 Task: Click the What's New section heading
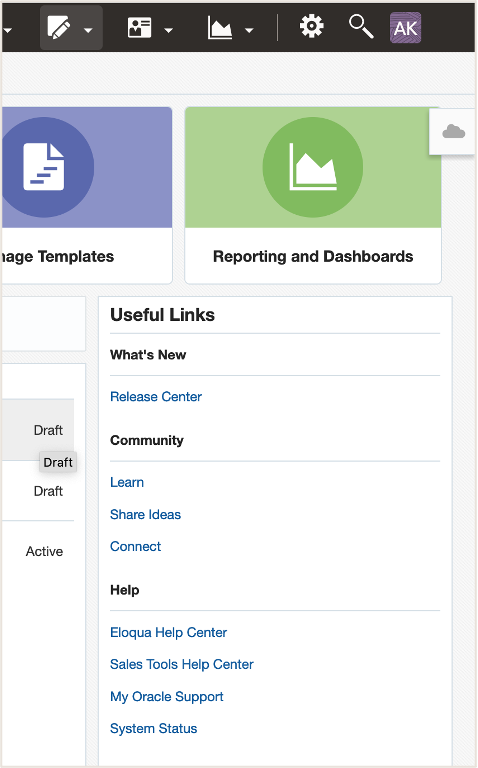[x=148, y=355]
